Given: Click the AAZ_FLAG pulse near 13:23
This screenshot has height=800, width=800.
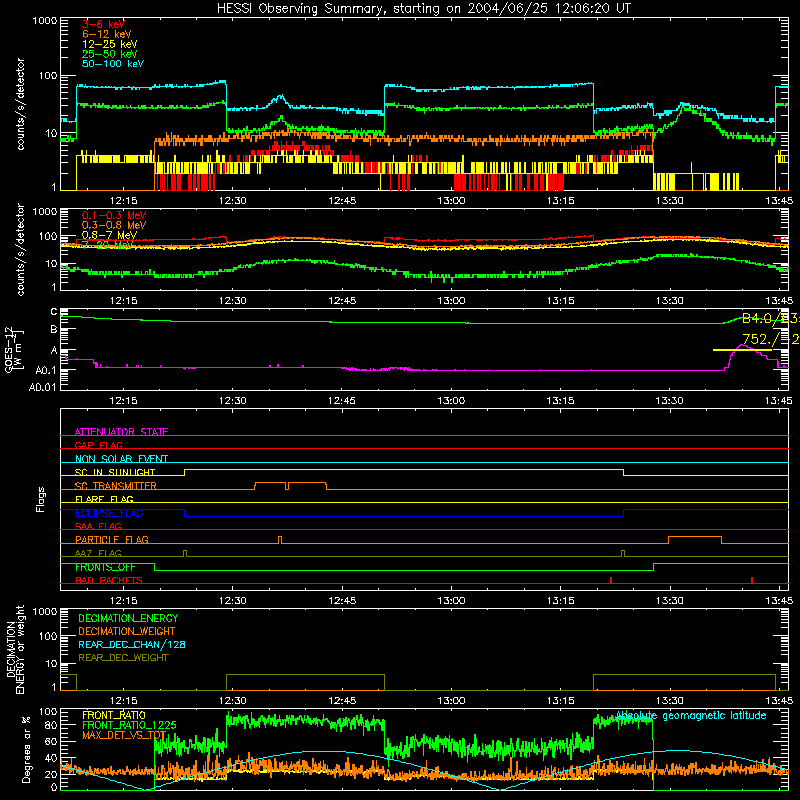Looking at the screenshot, I should 623,553.
